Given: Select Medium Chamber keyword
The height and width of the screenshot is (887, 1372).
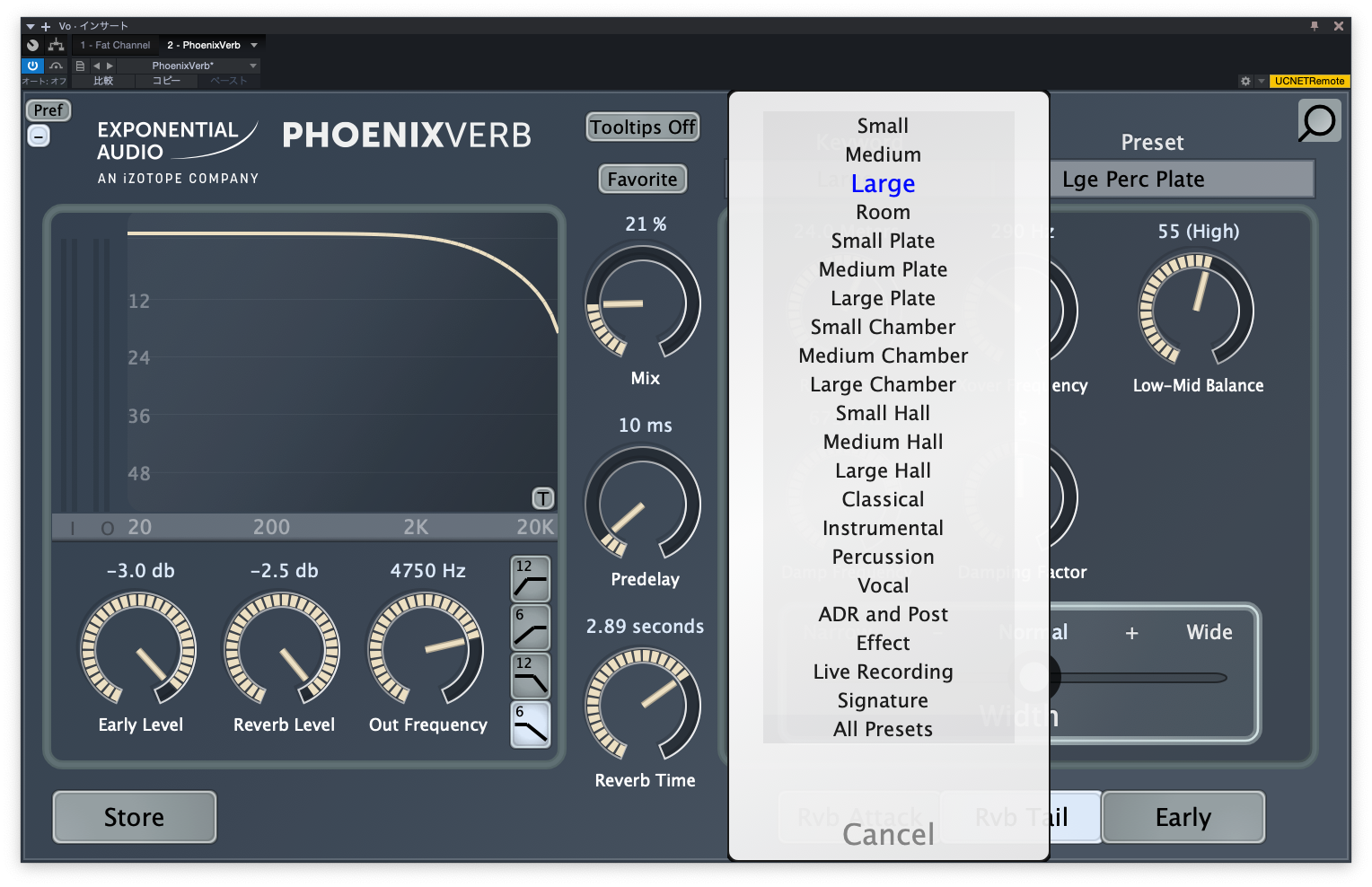Looking at the screenshot, I should (883, 356).
